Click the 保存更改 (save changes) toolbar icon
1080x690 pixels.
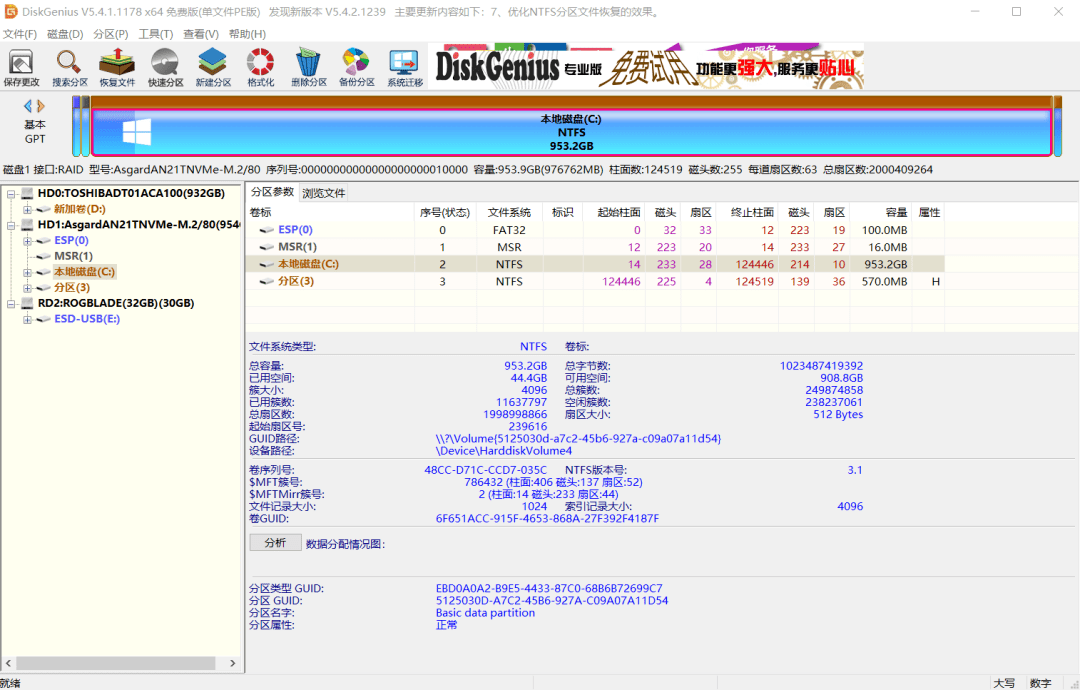(x=21, y=67)
